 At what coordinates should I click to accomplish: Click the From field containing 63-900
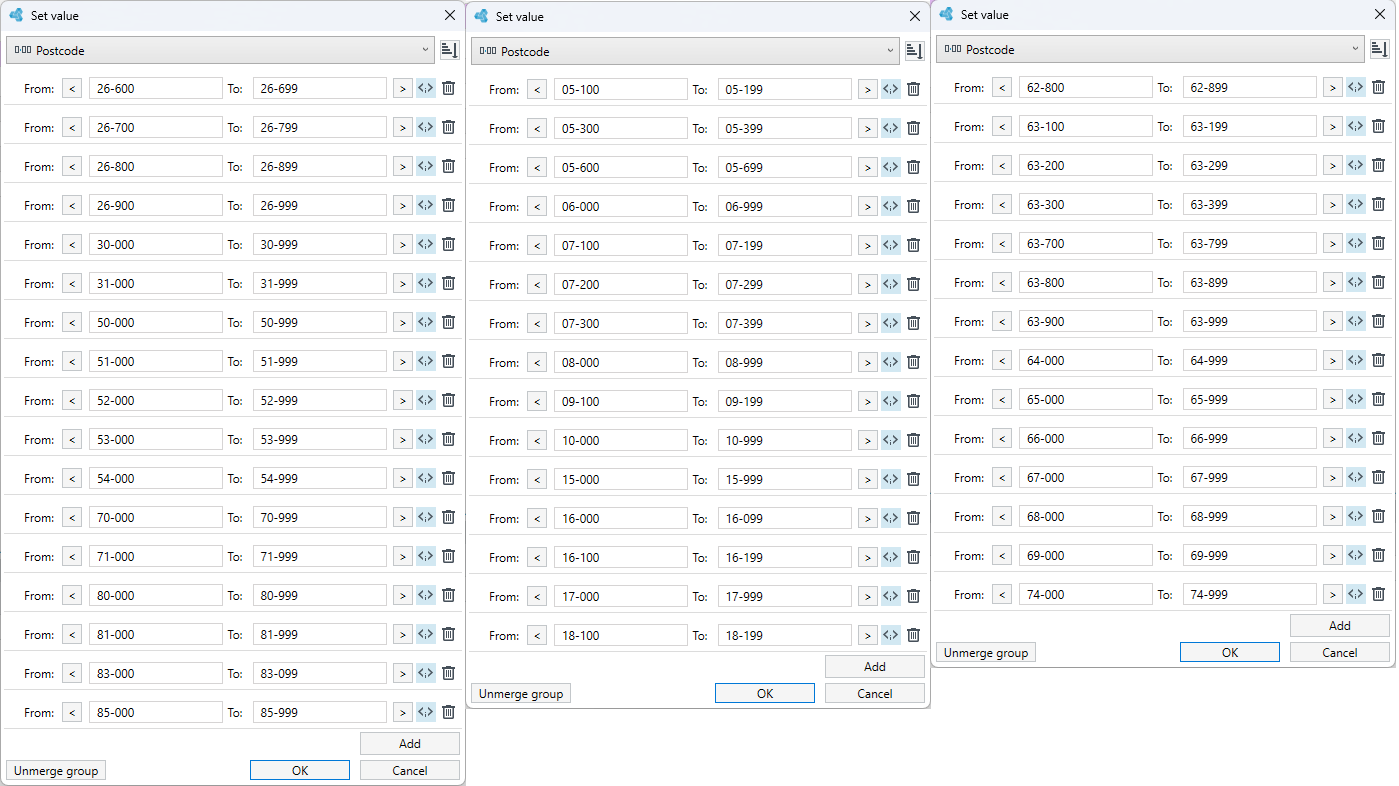[1086, 321]
